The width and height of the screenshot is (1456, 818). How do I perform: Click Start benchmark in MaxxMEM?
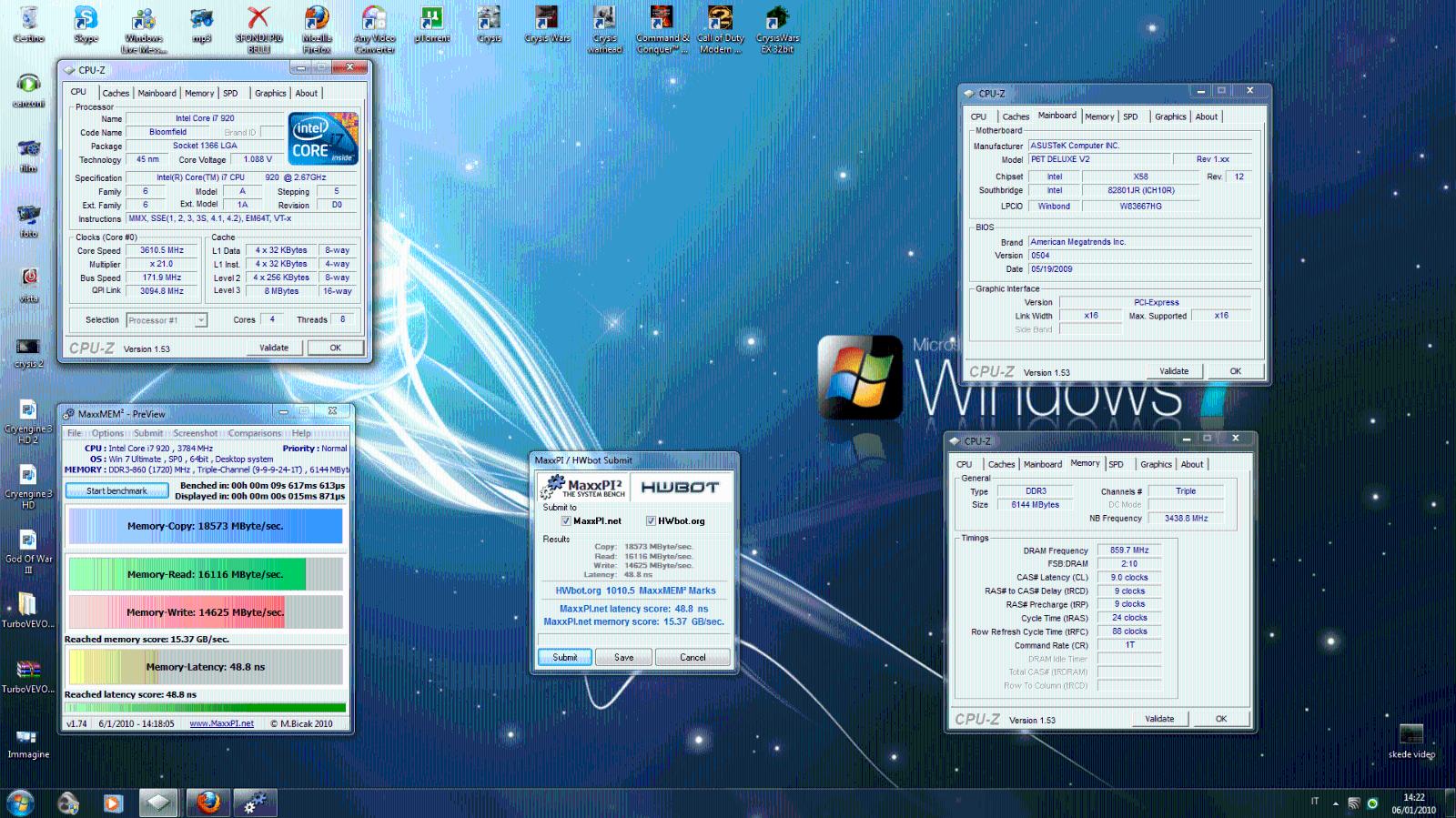click(116, 490)
